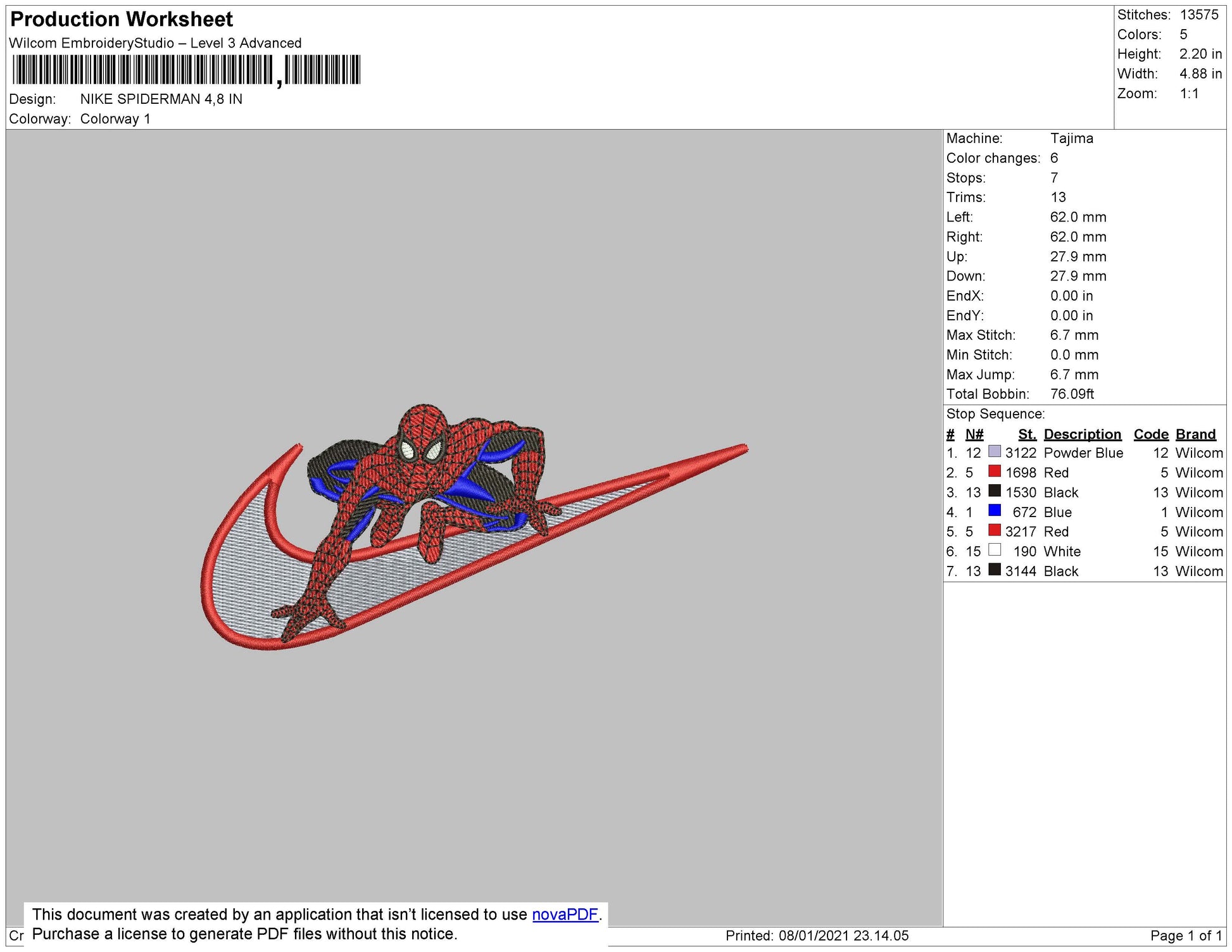Click the 'N#' column header

[974, 434]
